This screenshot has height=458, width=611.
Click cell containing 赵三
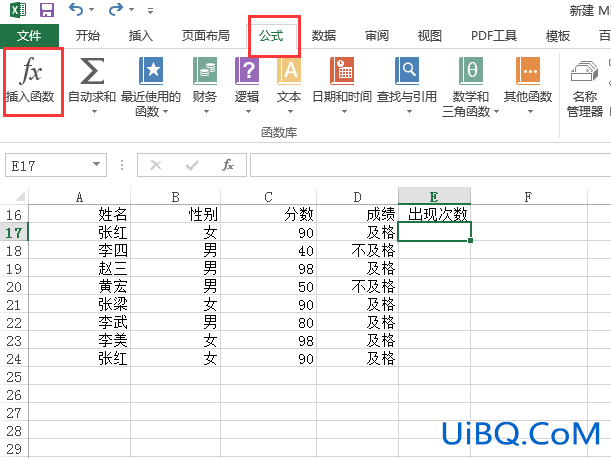(79, 268)
